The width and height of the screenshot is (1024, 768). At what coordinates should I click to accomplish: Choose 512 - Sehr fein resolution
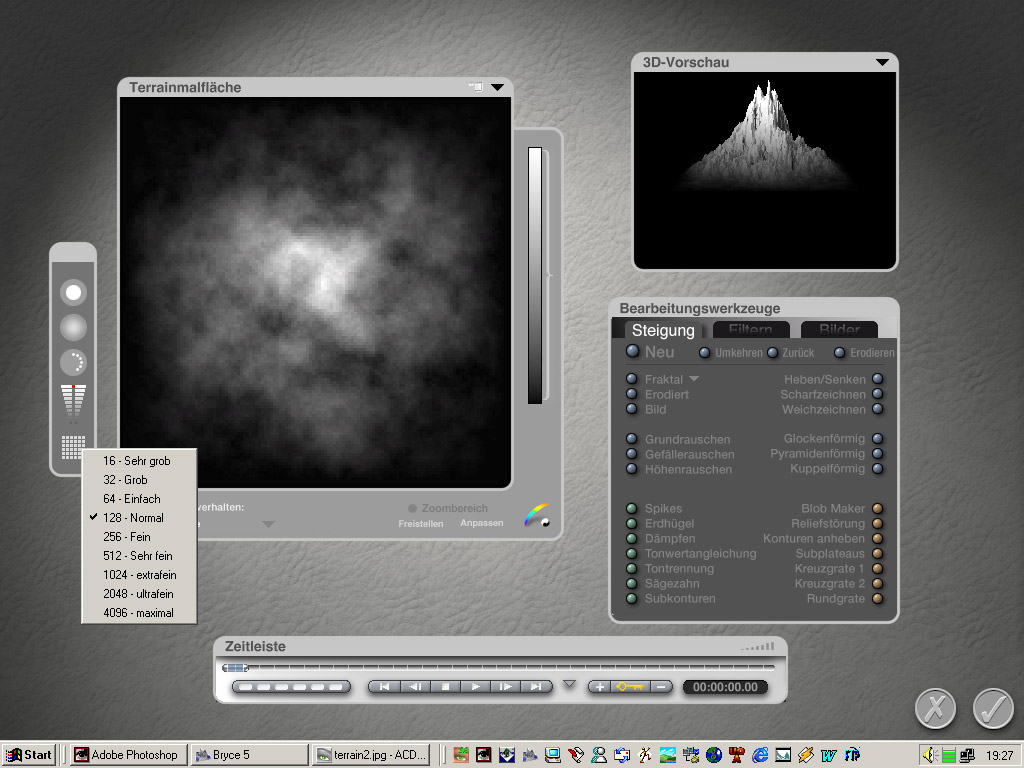[138, 556]
